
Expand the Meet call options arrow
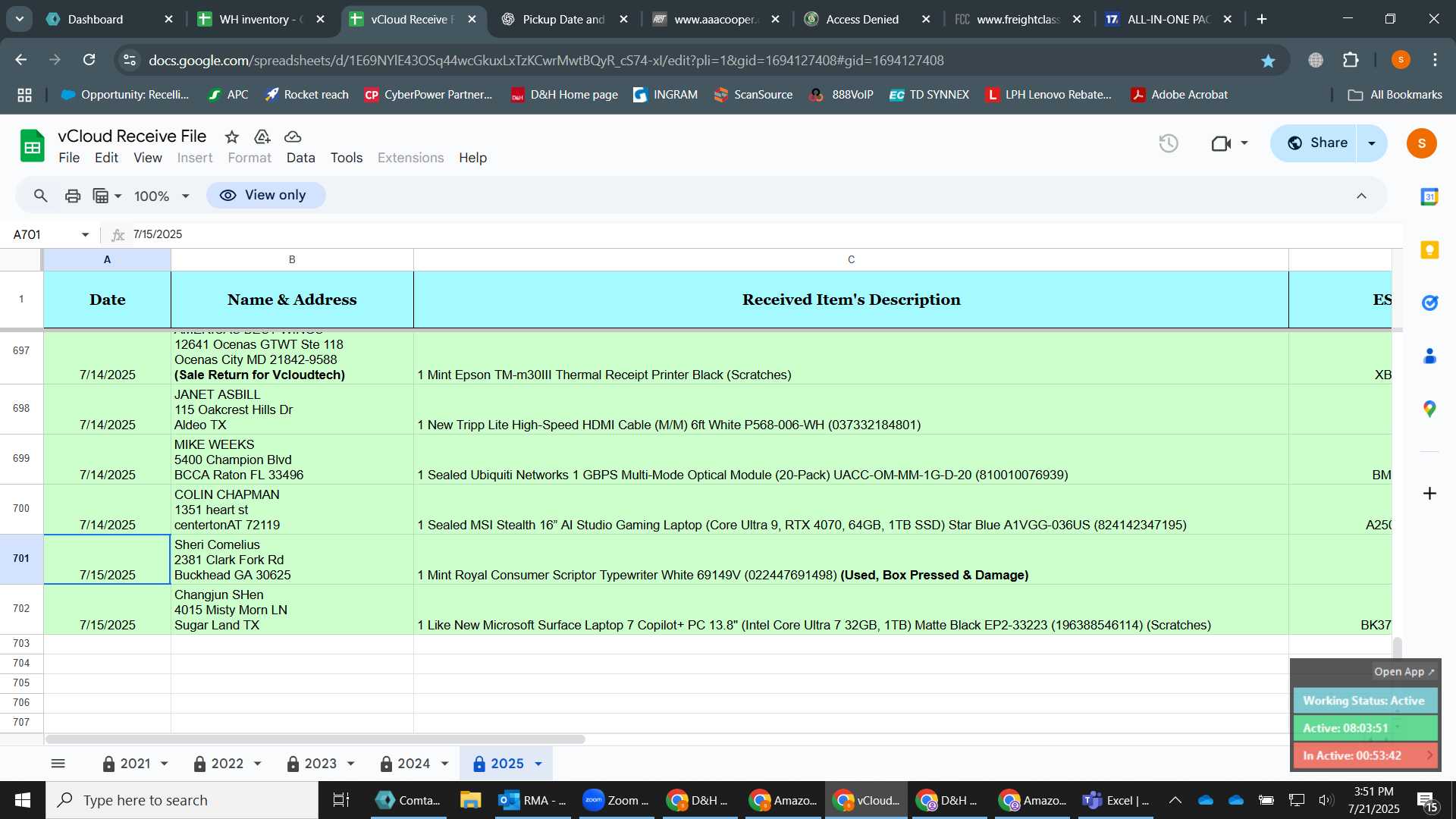[1244, 143]
